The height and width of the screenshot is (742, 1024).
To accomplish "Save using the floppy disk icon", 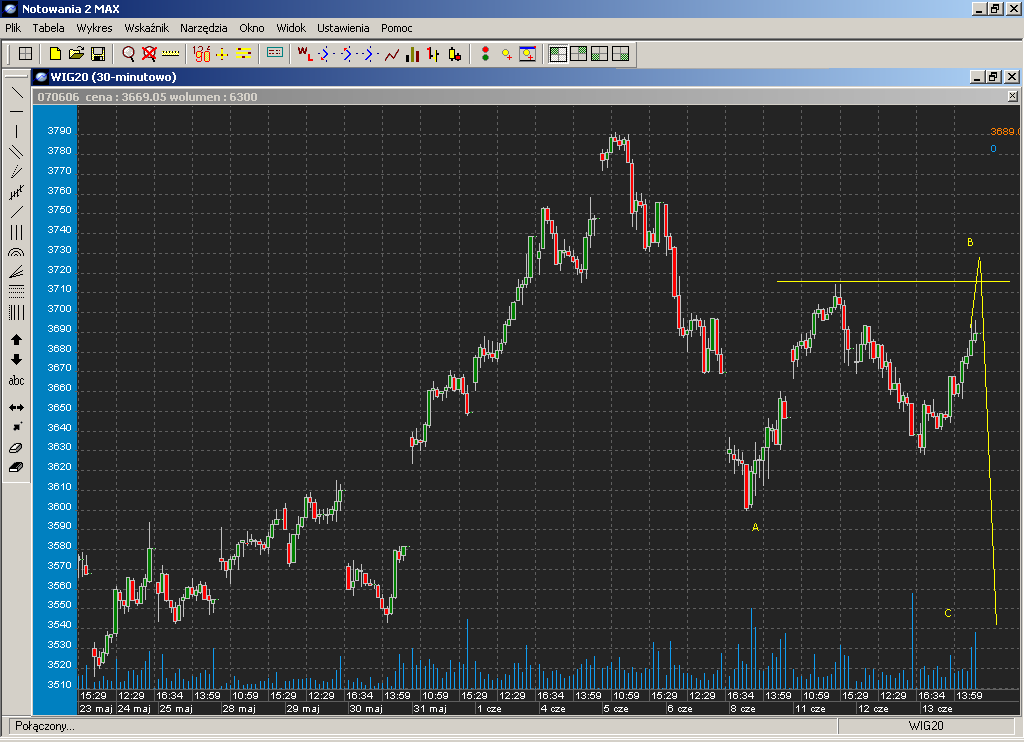I will coord(98,53).
